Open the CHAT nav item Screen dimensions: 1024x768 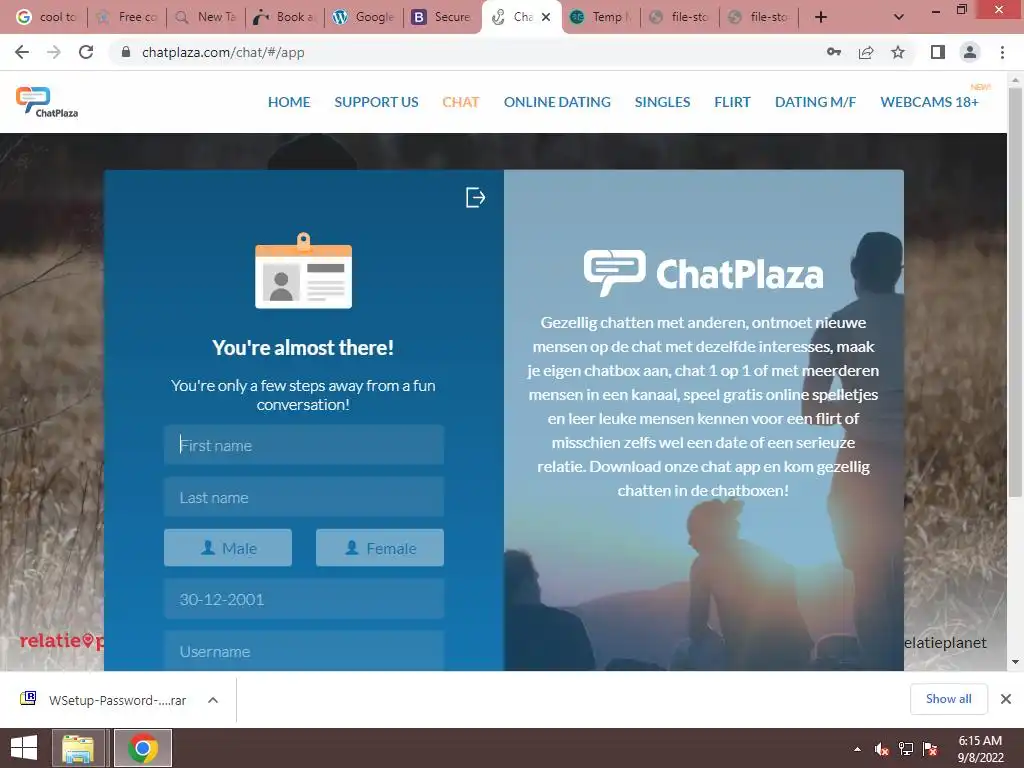[x=461, y=102]
